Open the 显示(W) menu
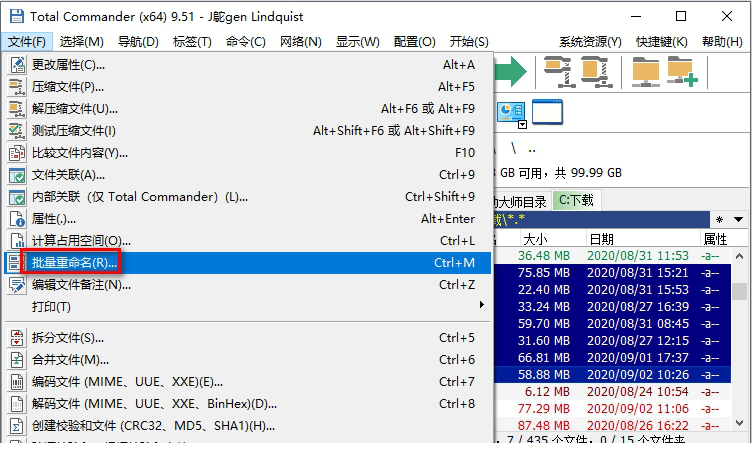 coord(358,42)
